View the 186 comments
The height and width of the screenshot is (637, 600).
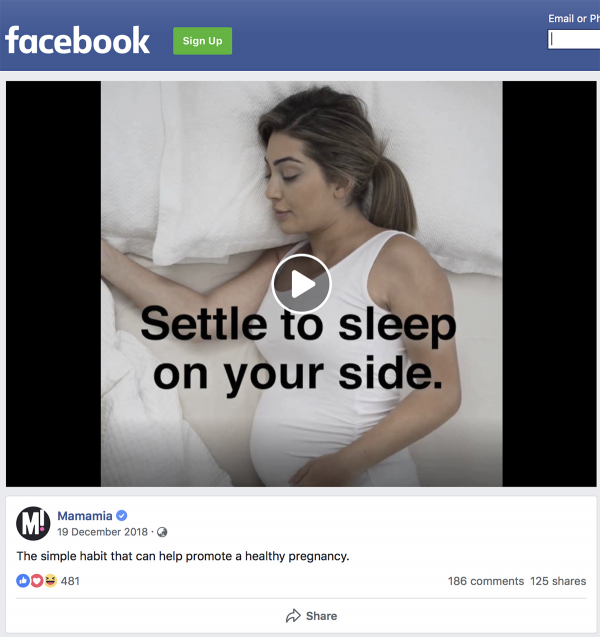point(486,581)
